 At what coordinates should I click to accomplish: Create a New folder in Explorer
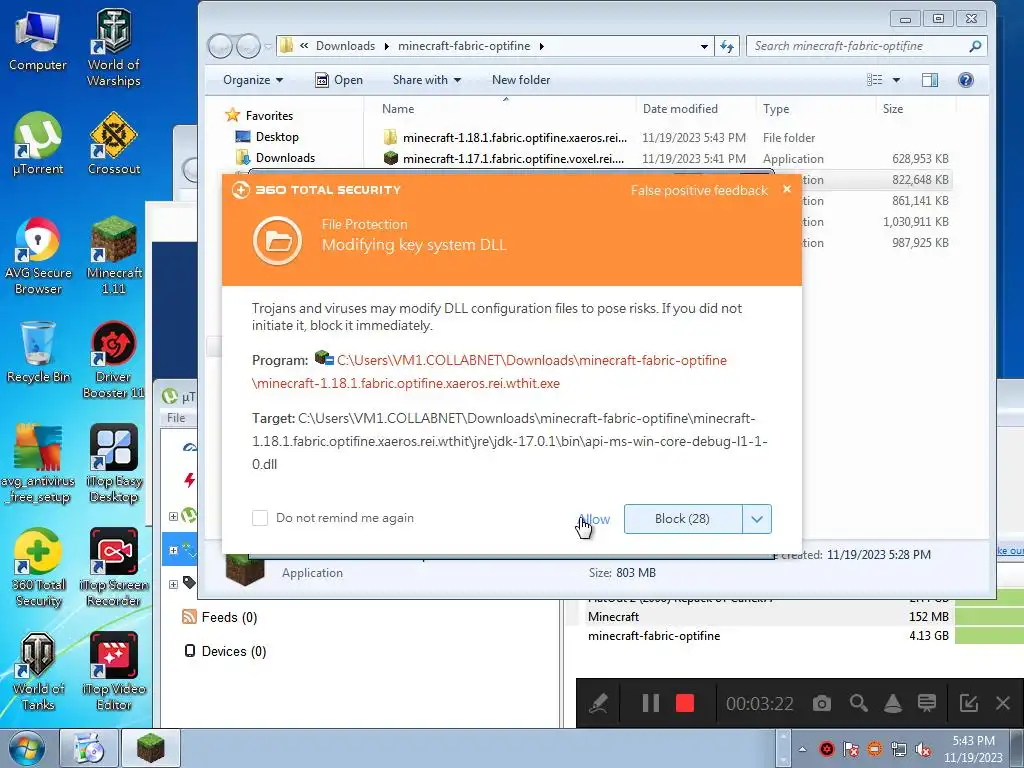click(520, 80)
